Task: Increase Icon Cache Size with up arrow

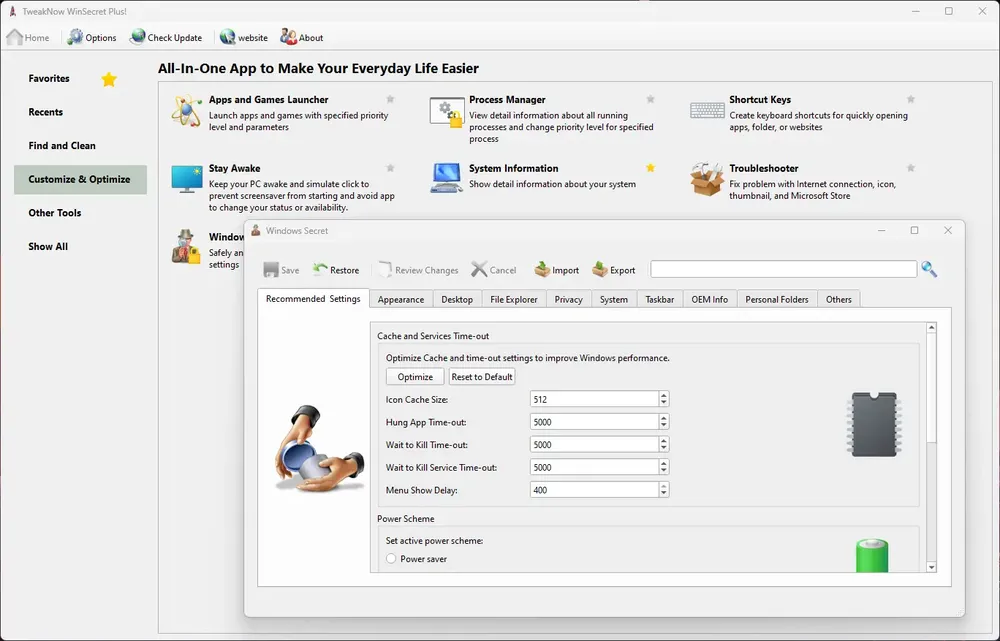Action: 664,395
